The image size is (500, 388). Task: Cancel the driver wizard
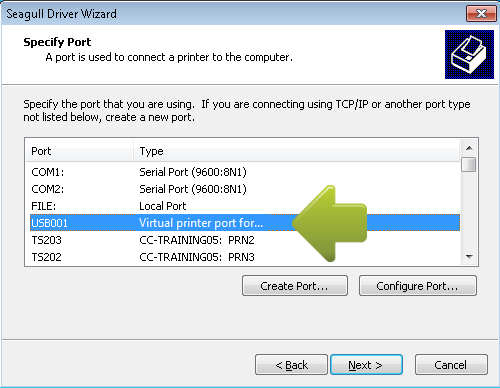(451, 365)
